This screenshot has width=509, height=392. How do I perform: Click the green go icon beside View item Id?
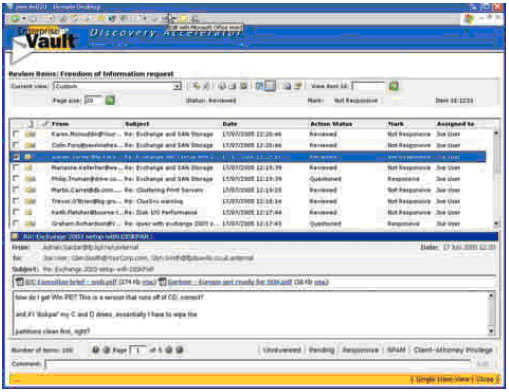click(x=393, y=86)
